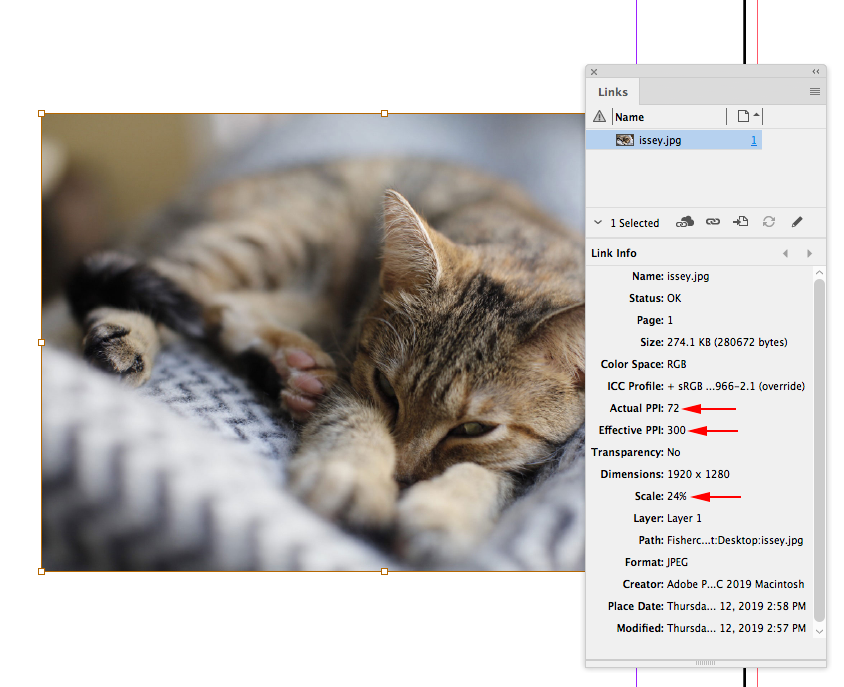Click the Update Link refresh icon

pyautogui.click(x=769, y=221)
